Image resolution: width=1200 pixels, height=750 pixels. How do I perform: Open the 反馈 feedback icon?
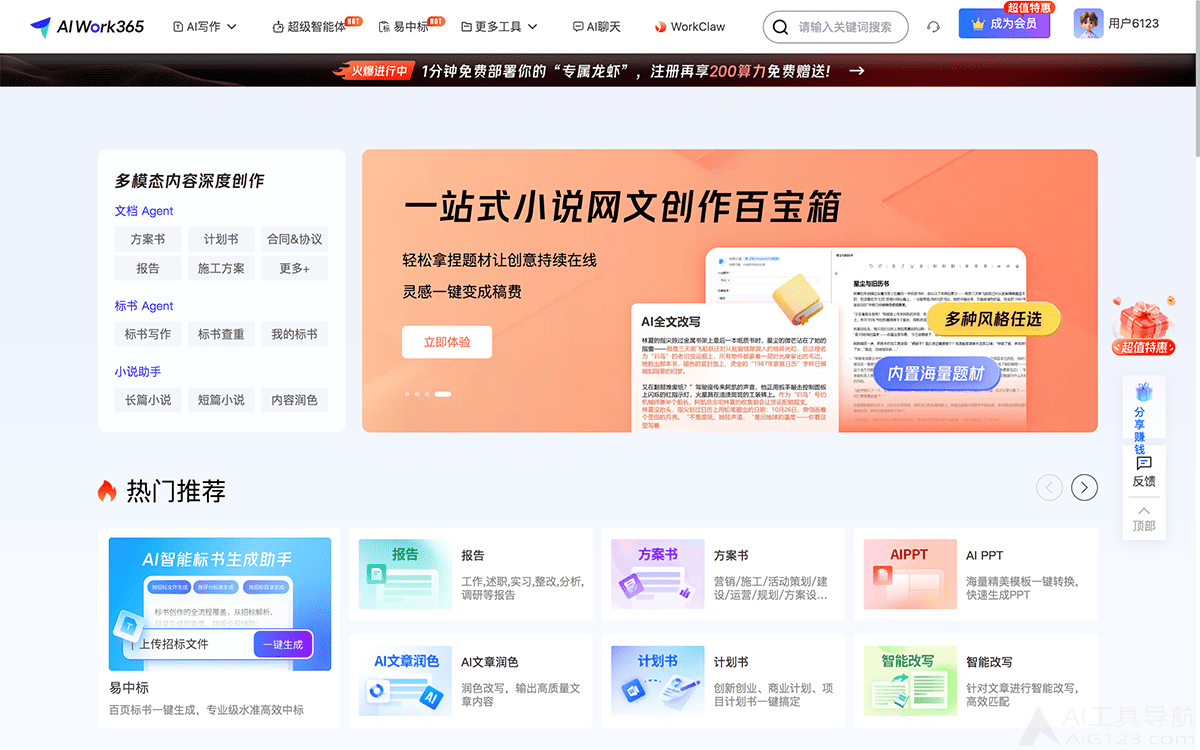(x=1144, y=463)
